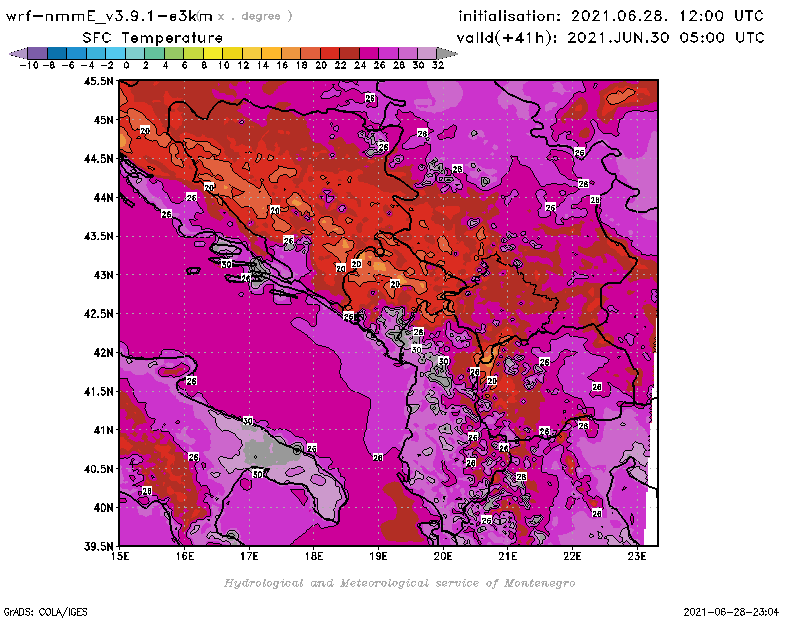Click the legend swatch between -10 and -8
The width and height of the screenshot is (800, 618).
37,53
